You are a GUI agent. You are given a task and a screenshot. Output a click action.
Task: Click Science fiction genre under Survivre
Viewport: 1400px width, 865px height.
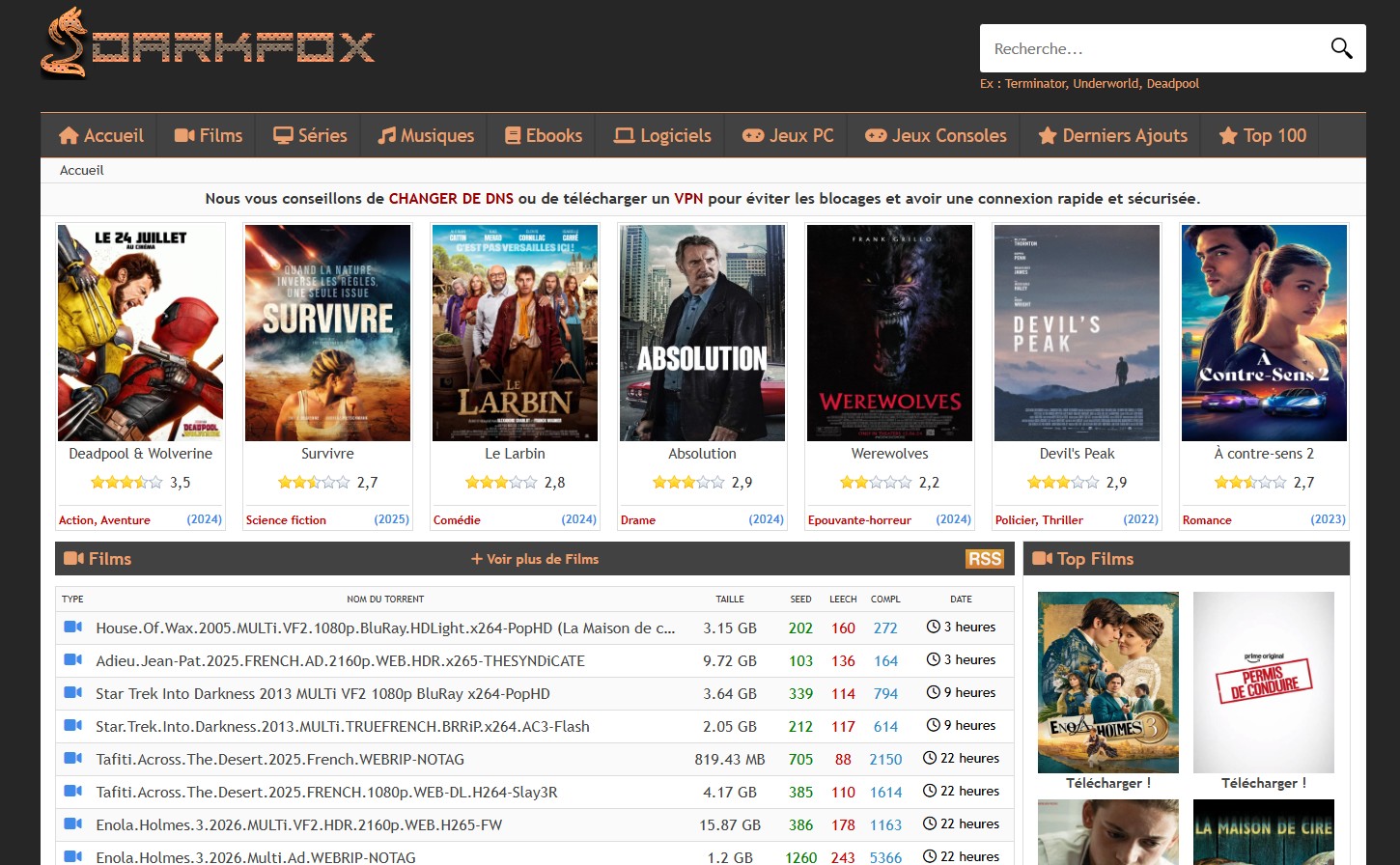[286, 519]
